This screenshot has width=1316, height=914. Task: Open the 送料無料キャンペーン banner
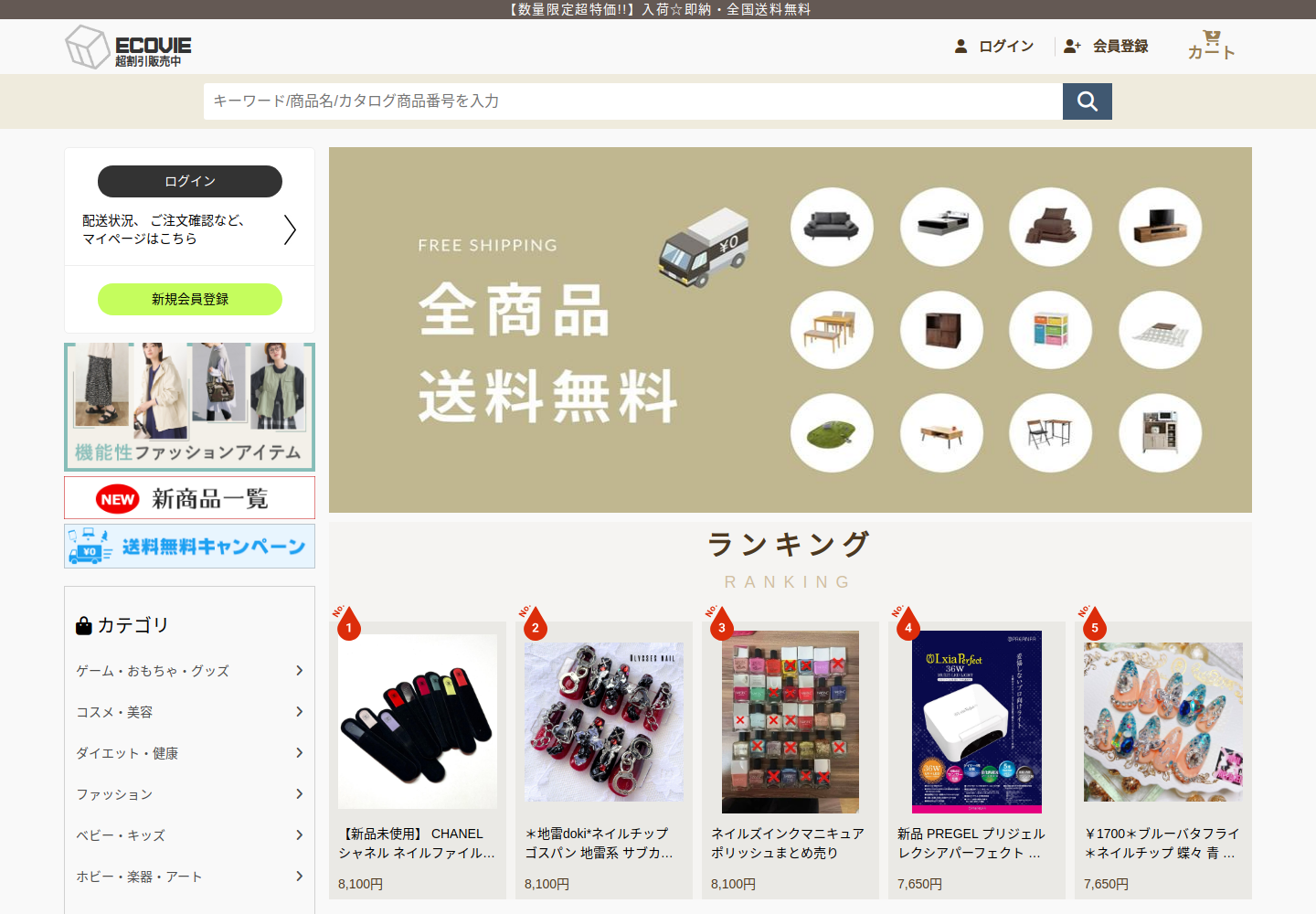coord(190,547)
